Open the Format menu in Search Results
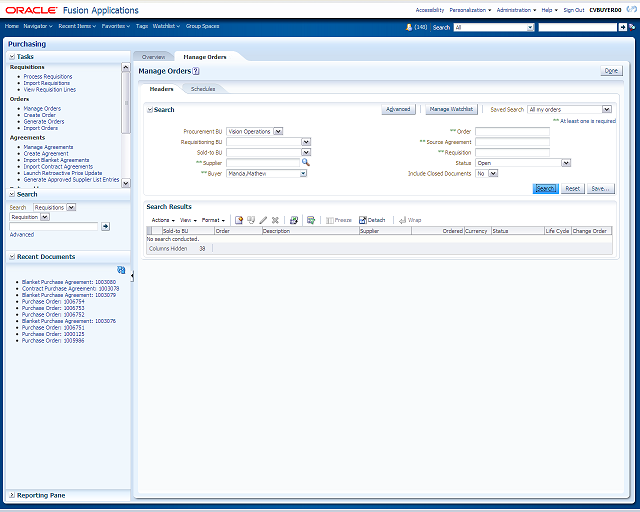The image size is (640, 512). pos(213,220)
